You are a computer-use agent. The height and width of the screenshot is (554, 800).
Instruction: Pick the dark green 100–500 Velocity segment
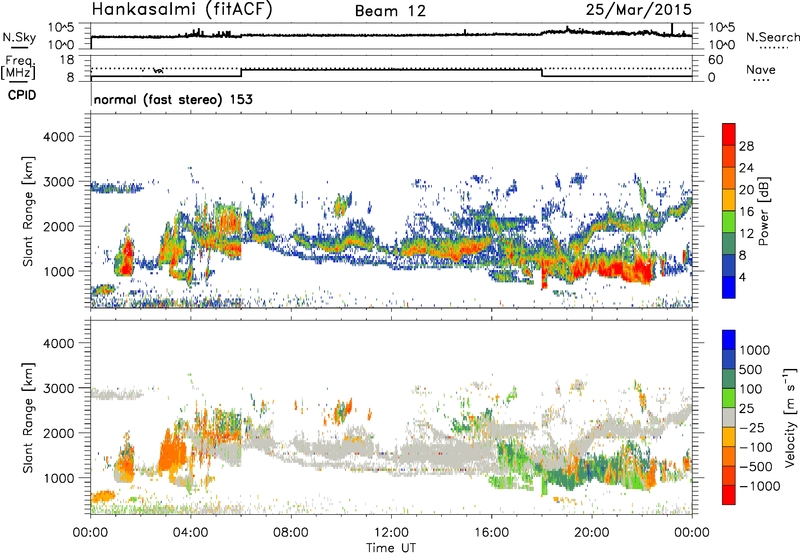click(x=729, y=379)
